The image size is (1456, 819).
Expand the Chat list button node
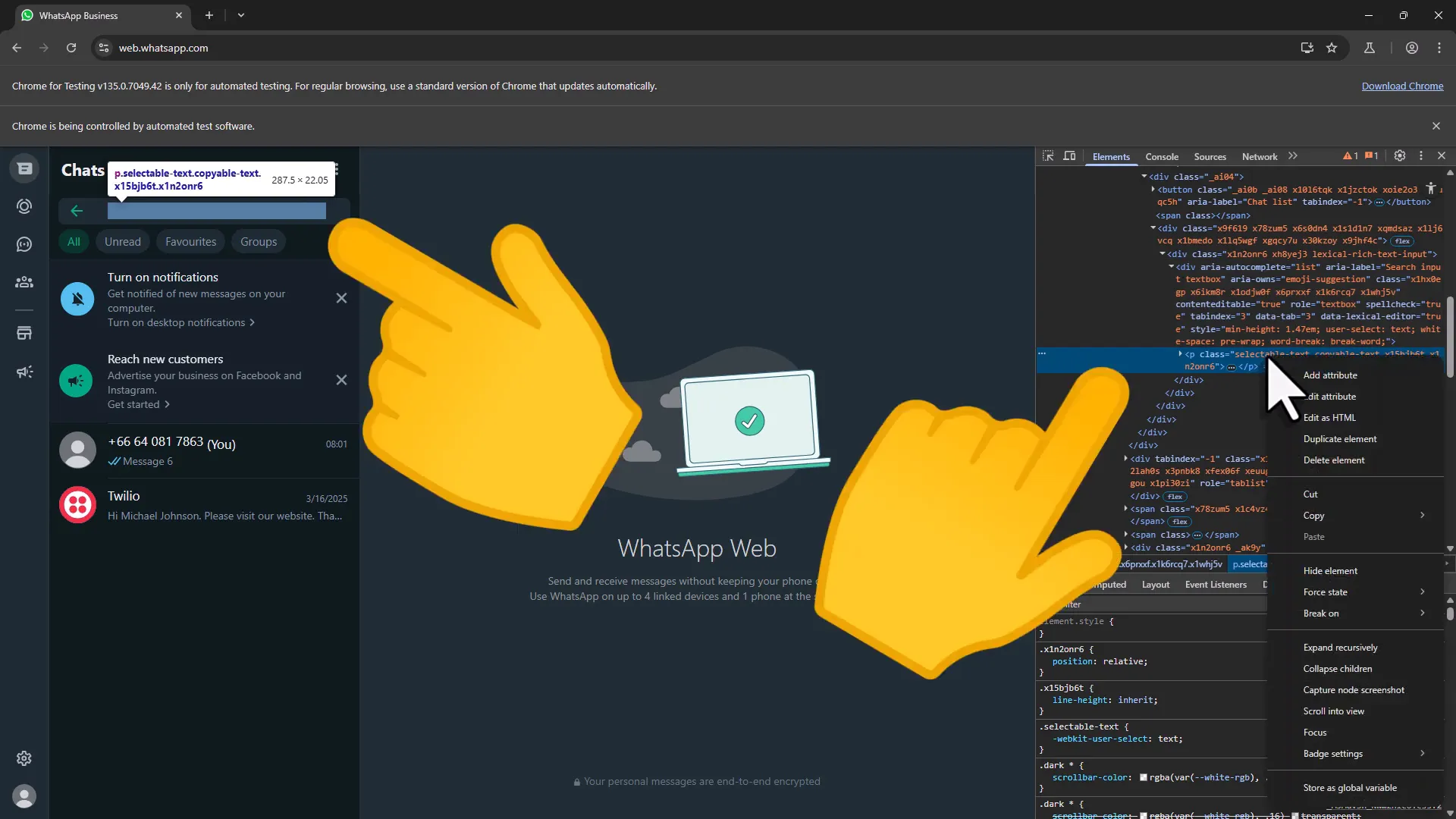pos(1153,190)
